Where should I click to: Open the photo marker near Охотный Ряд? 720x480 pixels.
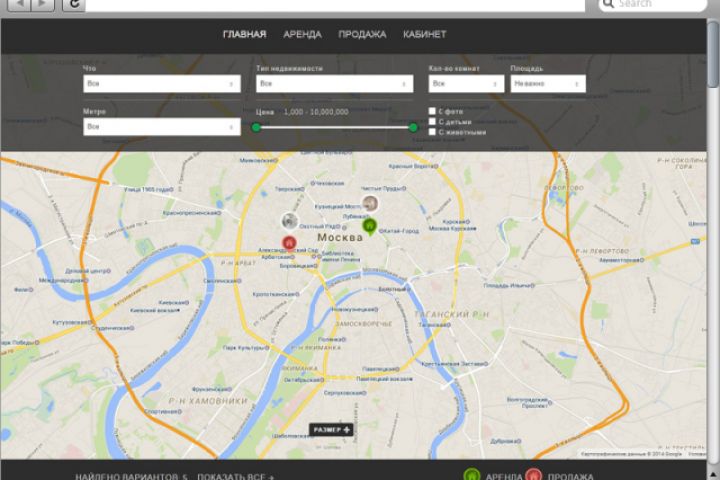[x=290, y=221]
